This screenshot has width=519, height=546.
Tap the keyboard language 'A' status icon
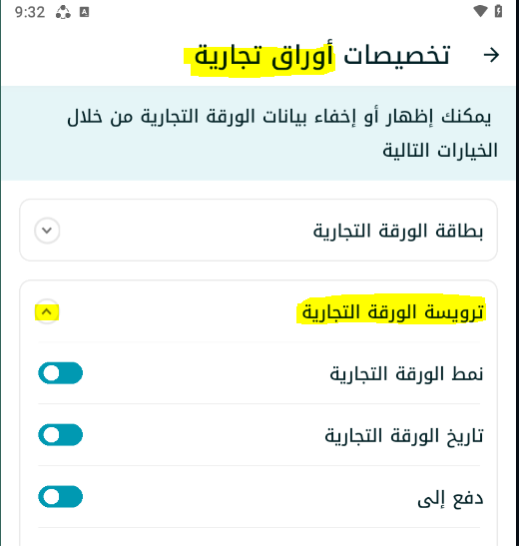pos(84,12)
